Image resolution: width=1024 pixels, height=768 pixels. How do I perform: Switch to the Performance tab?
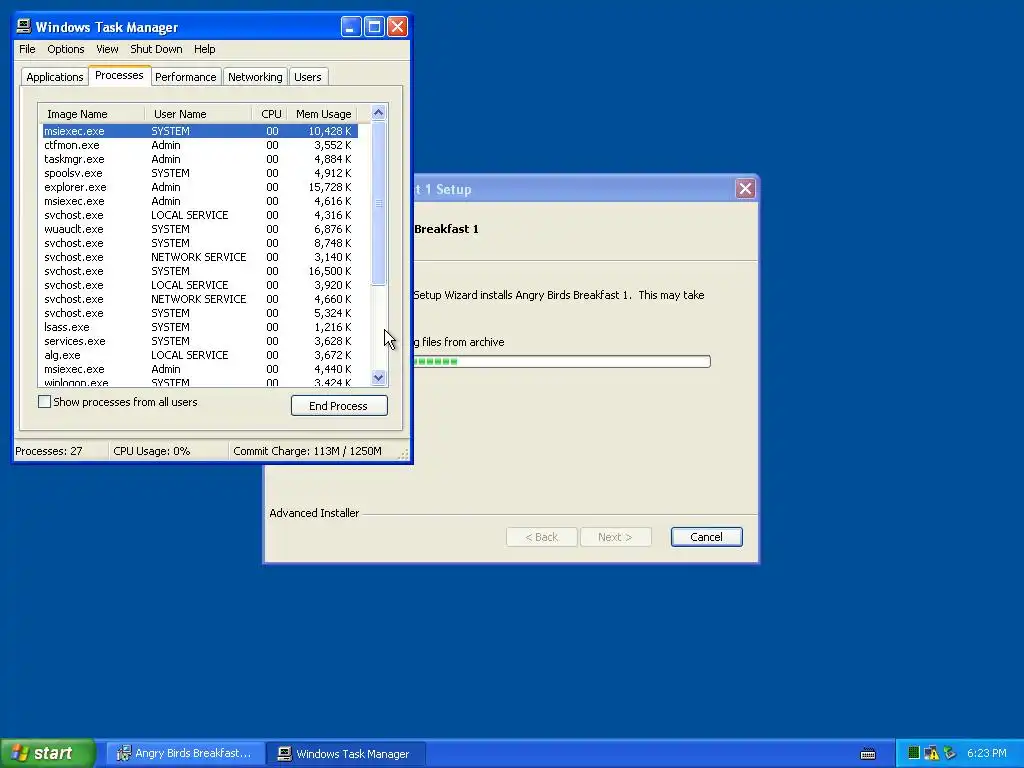(185, 77)
